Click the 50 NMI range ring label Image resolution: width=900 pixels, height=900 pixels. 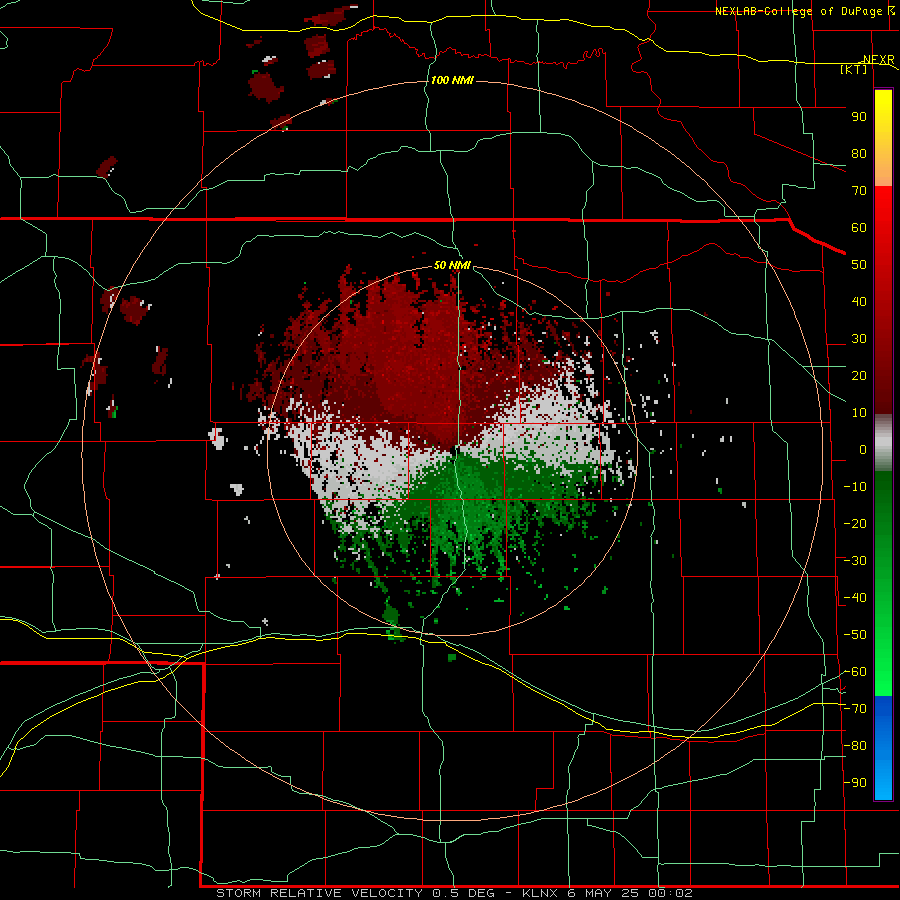click(452, 265)
